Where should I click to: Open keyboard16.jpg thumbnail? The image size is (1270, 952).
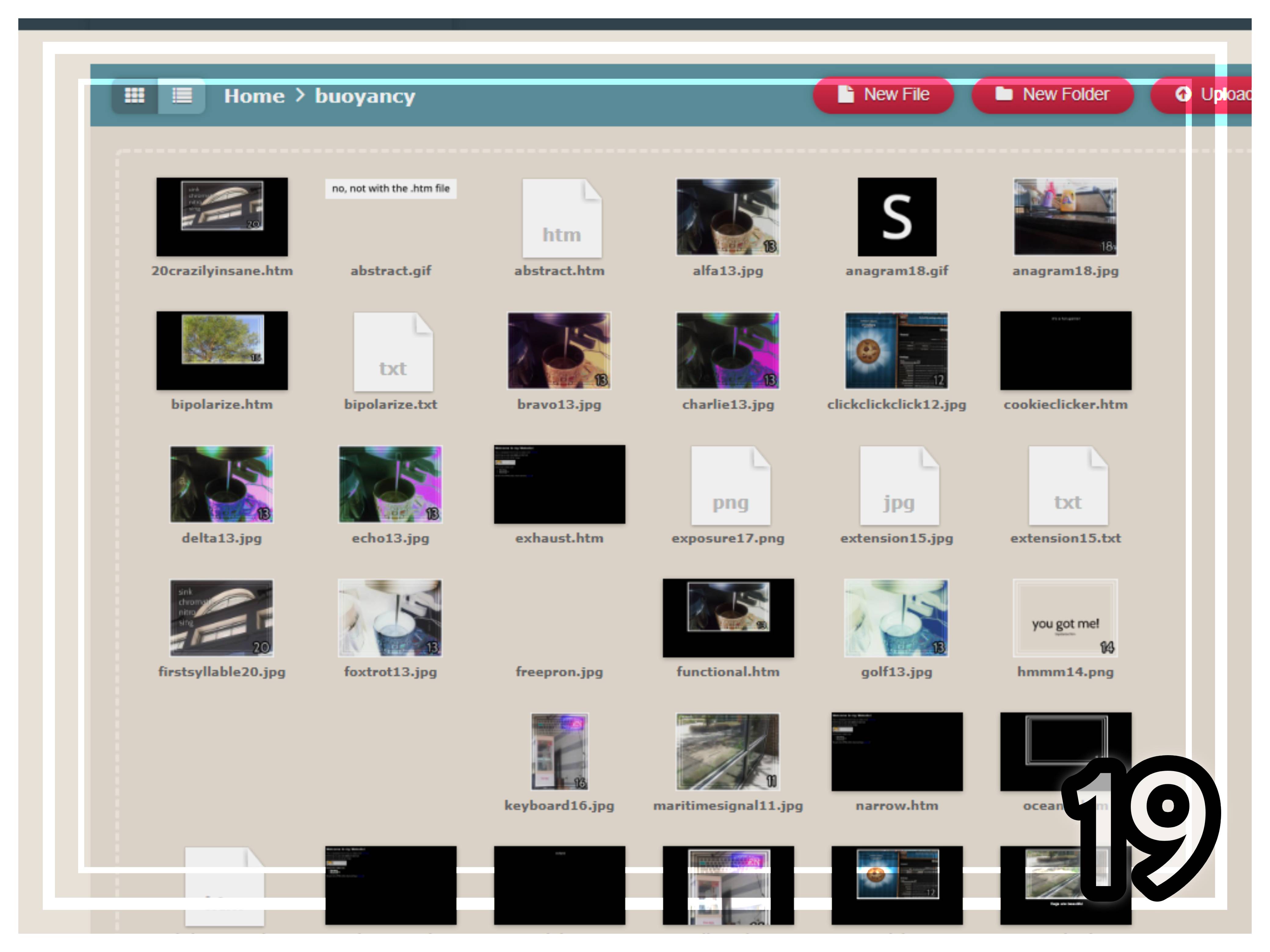[x=560, y=752]
